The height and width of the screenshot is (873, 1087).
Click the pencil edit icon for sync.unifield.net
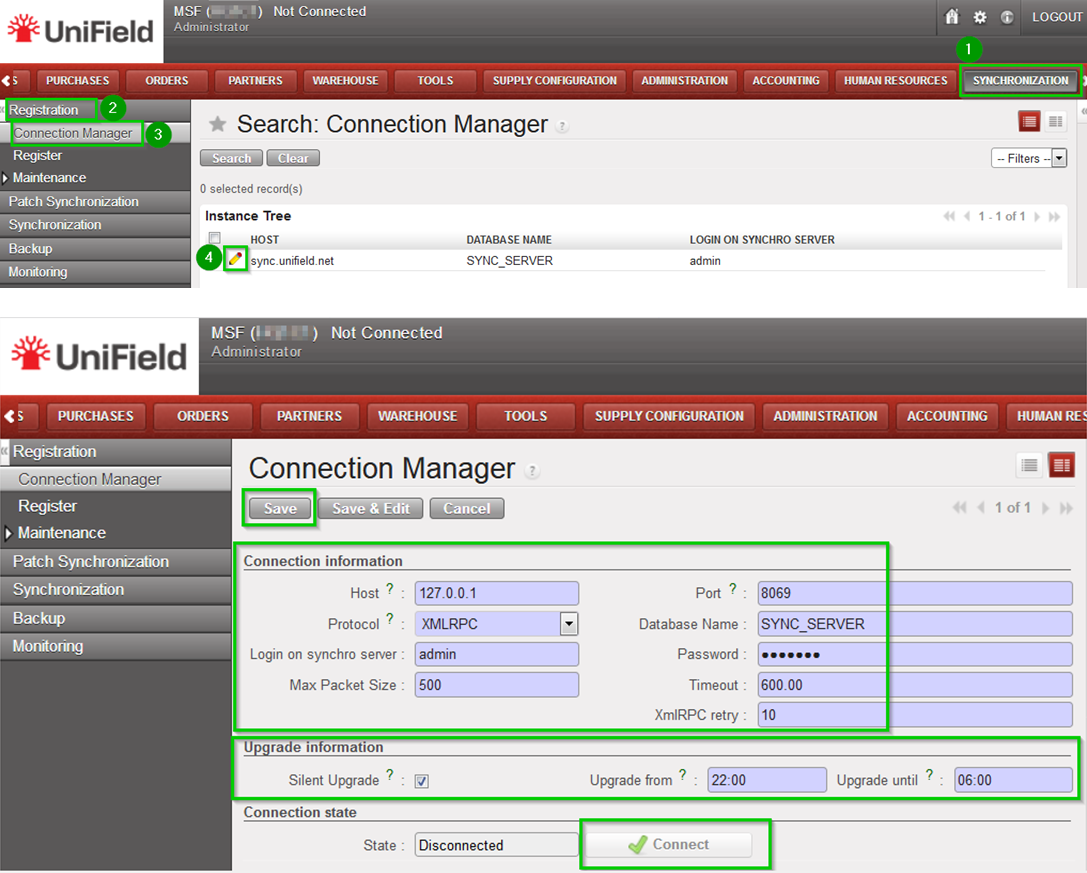[x=235, y=259]
